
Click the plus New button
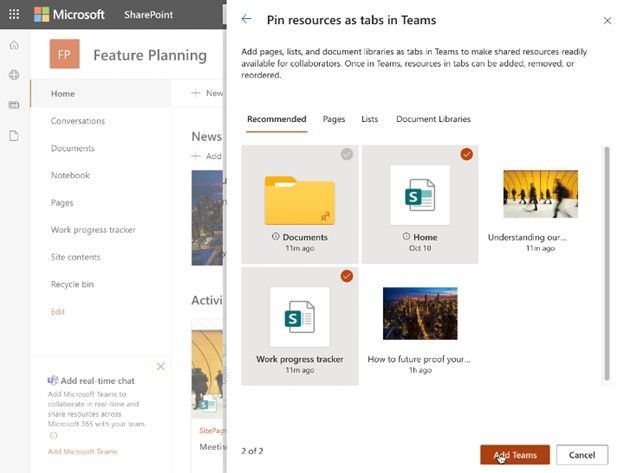207,93
